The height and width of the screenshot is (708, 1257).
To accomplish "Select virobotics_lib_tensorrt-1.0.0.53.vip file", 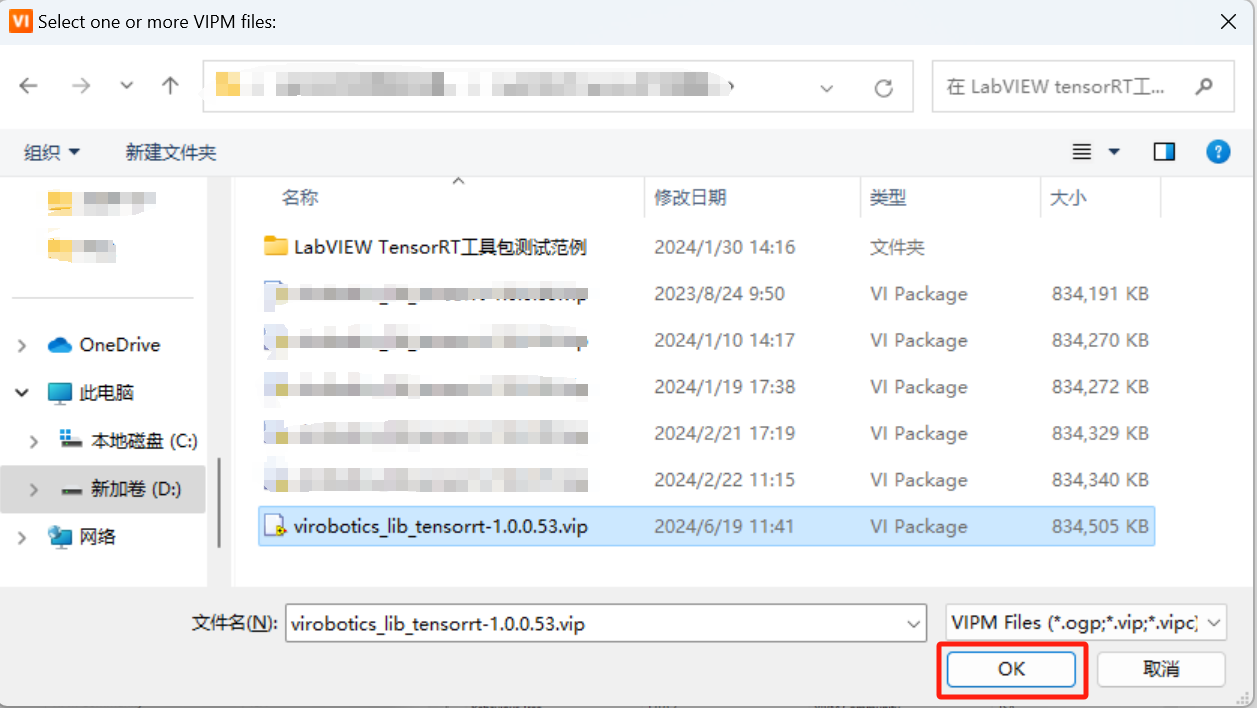I will point(706,526).
